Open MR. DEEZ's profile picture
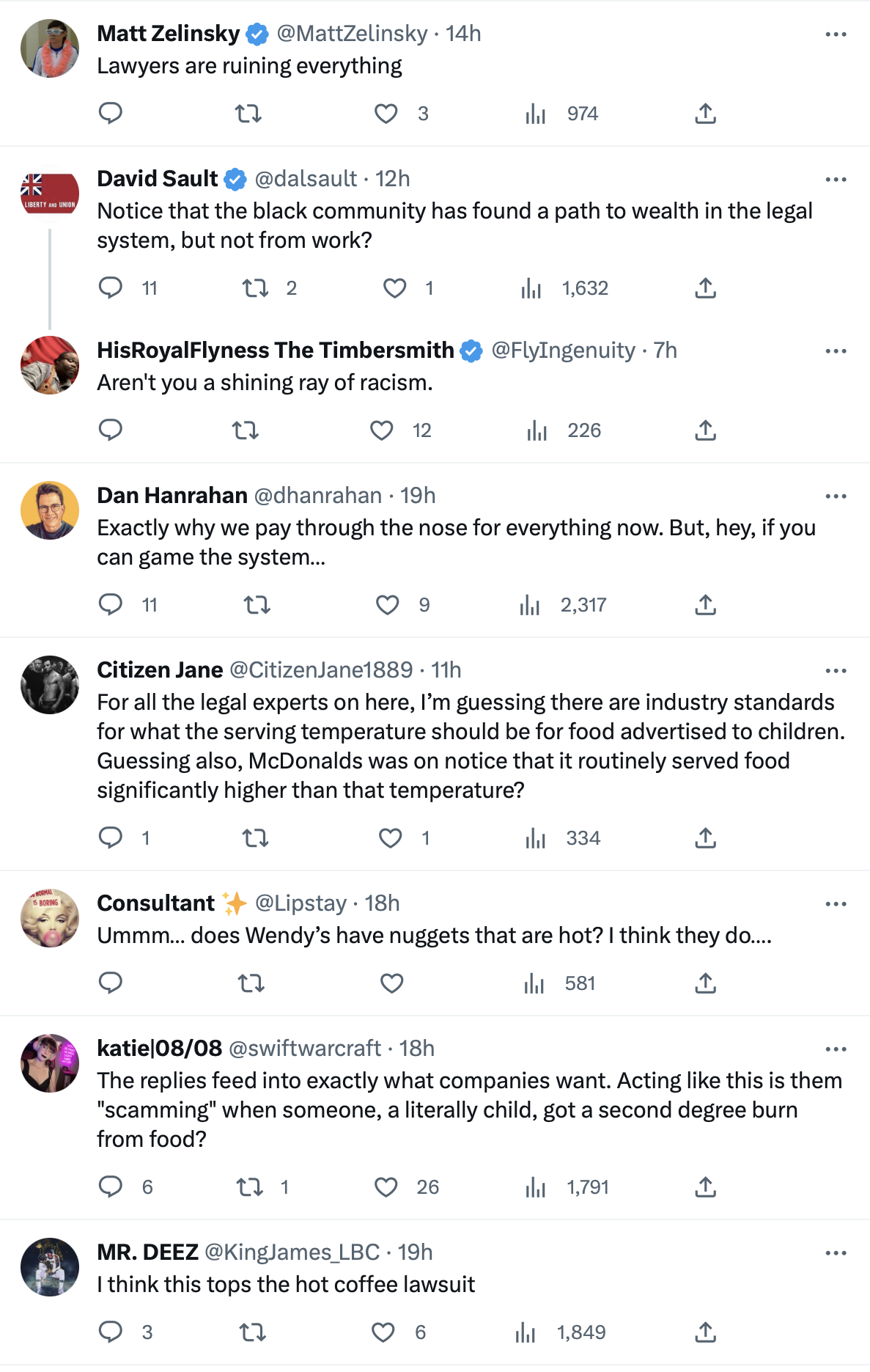Screen dimensions: 870x1372 (50, 1267)
